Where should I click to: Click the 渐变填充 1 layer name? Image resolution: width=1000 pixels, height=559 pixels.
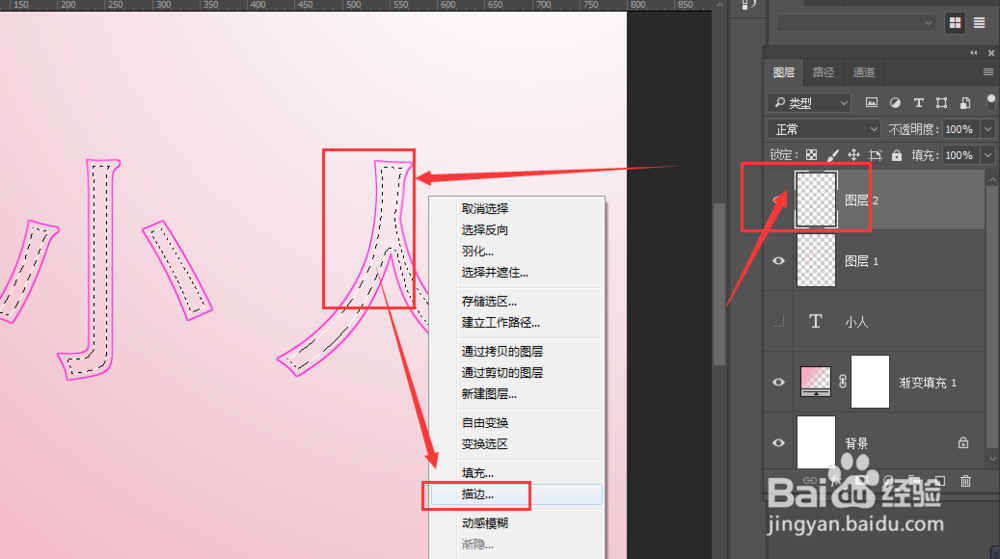[927, 382]
